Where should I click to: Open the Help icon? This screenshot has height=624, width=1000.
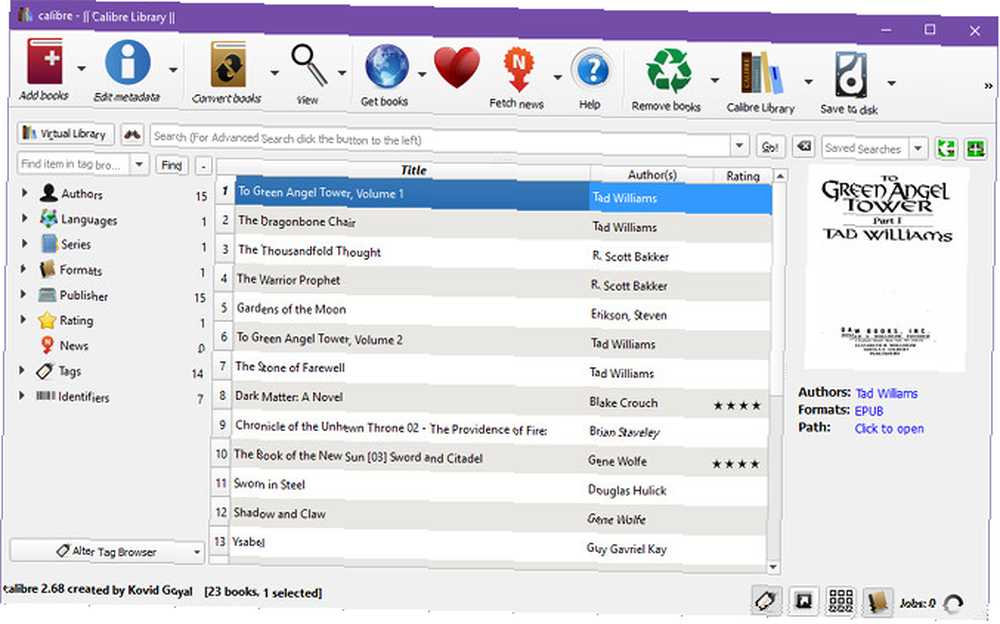592,70
